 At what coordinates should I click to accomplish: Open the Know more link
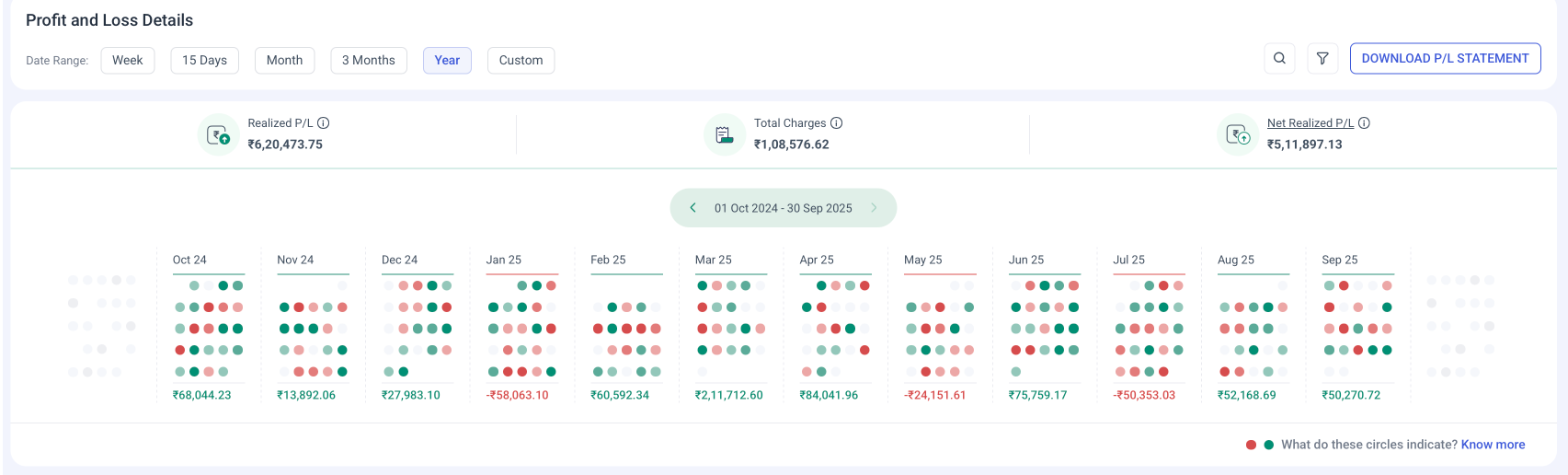tap(1493, 445)
